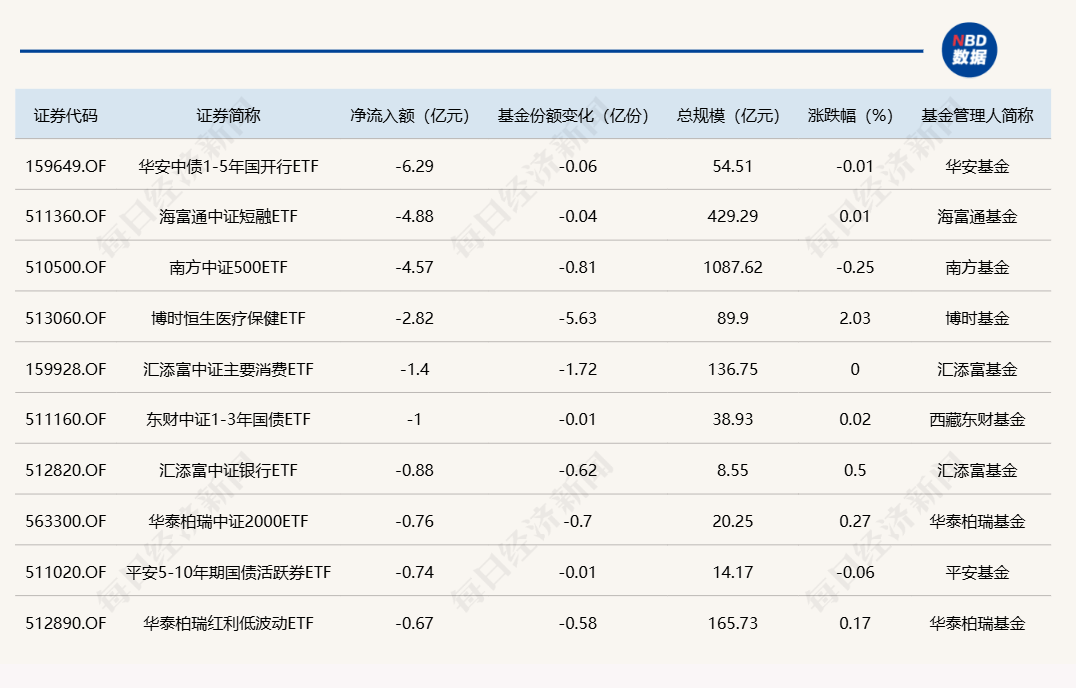This screenshot has height=688, width=1076.
Task: Select net inflow value -0.76
Action: pos(414,521)
